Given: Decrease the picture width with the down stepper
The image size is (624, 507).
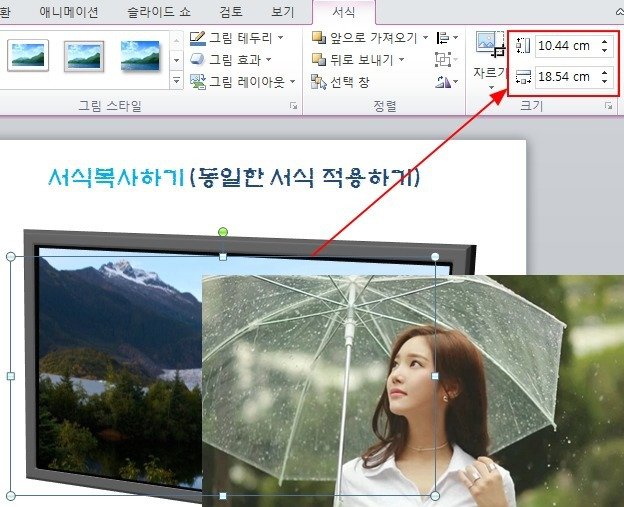Looking at the screenshot, I should click(x=604, y=81).
